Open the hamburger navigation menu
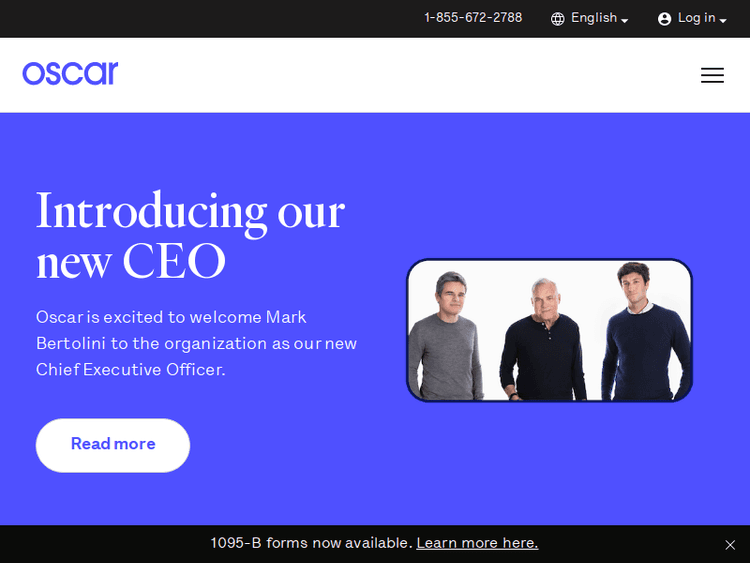Viewport: 750px width, 563px height. [712, 75]
